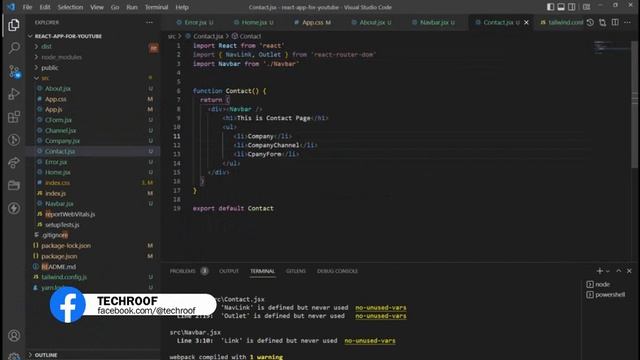This screenshot has height=360, width=640.
Task: Switch to the Home.jsx editor tab
Action: tap(253, 22)
